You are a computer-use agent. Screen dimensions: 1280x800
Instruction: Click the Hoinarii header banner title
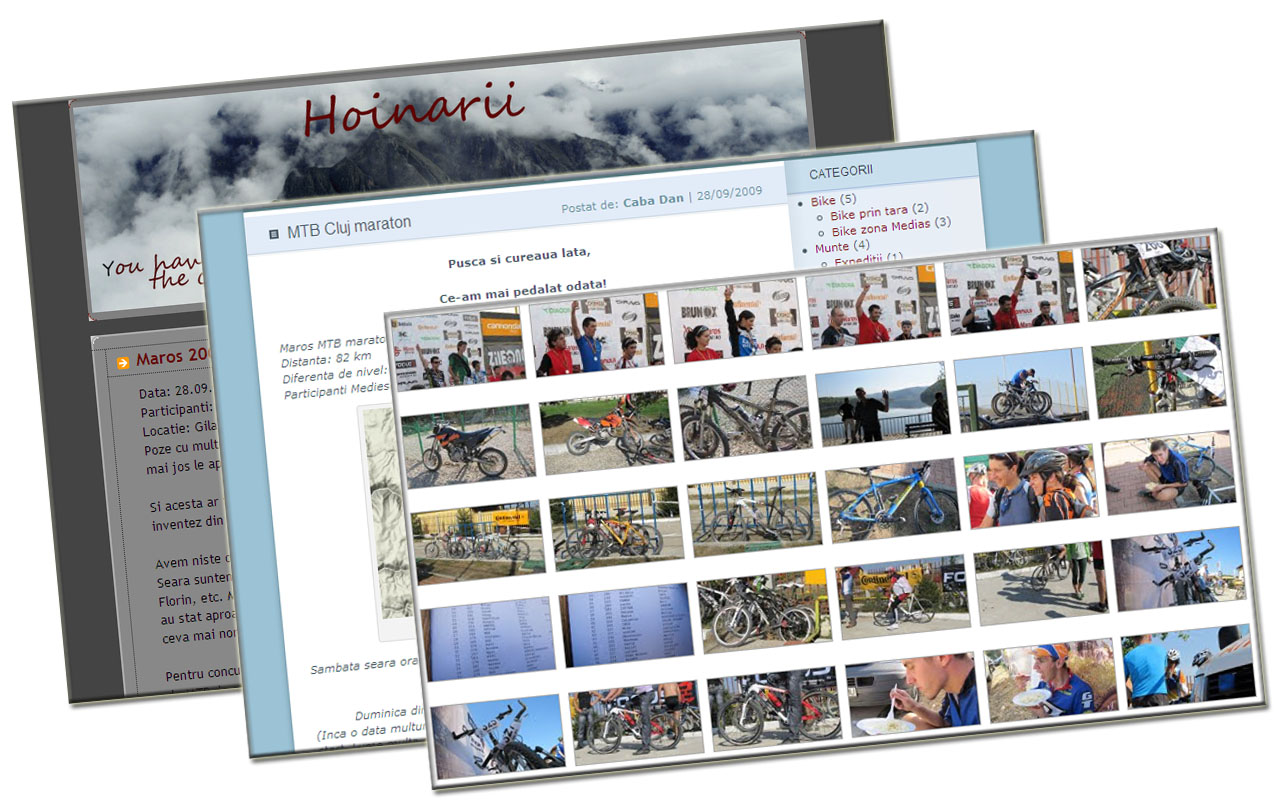[414, 108]
